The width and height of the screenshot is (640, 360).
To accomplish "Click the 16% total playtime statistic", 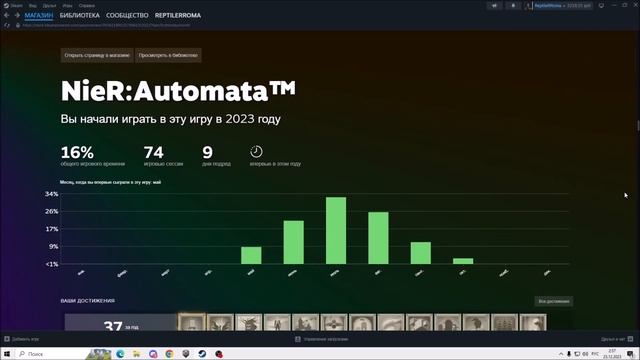I will coord(93,156).
